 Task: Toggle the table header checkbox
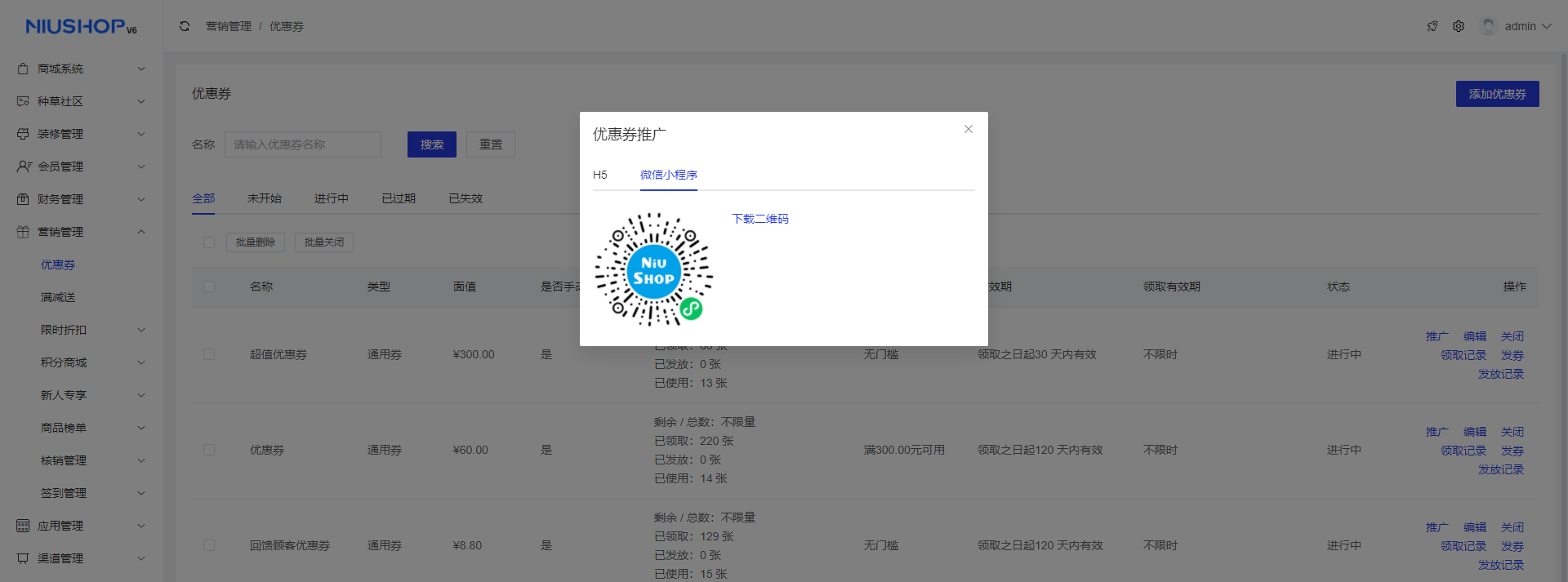click(x=209, y=287)
